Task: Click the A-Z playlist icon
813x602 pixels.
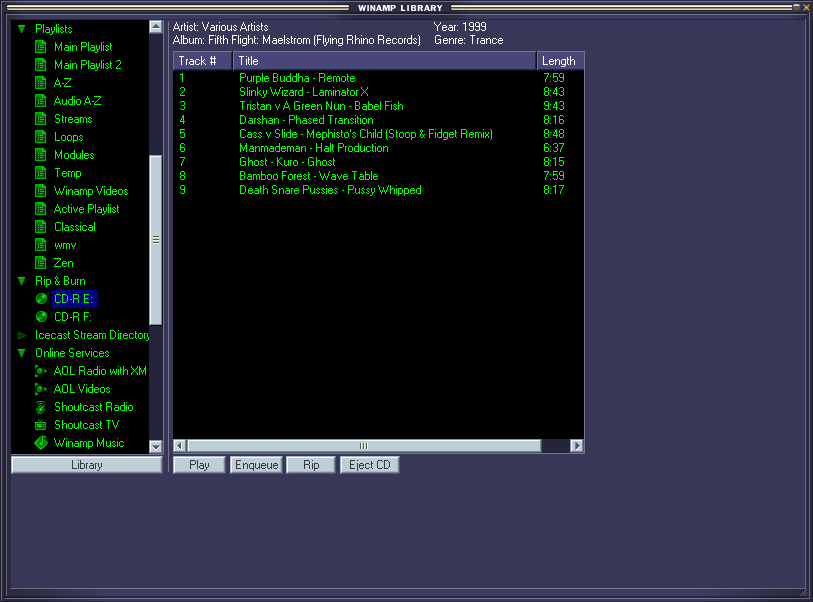Action: [x=40, y=83]
